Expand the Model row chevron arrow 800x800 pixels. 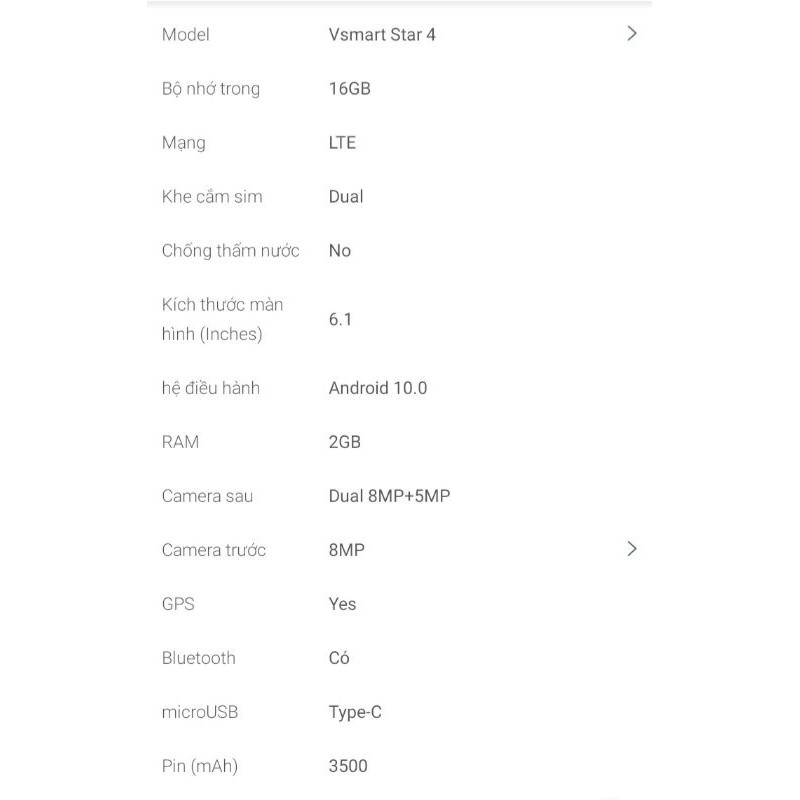click(x=631, y=34)
